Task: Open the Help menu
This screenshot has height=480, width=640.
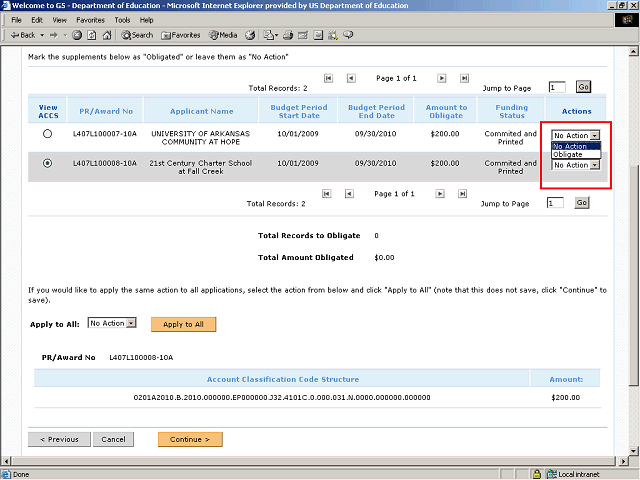Action: click(x=147, y=20)
